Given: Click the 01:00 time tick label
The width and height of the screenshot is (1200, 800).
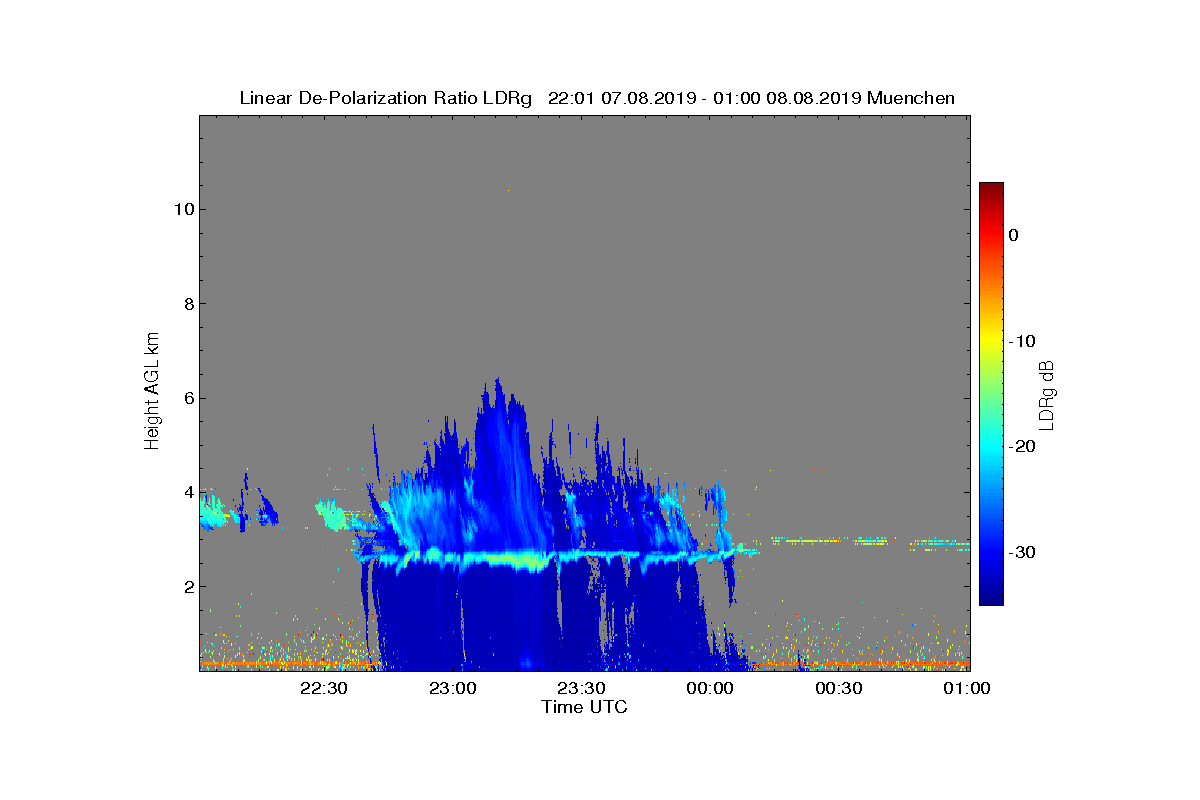Looking at the screenshot, I should (x=967, y=688).
